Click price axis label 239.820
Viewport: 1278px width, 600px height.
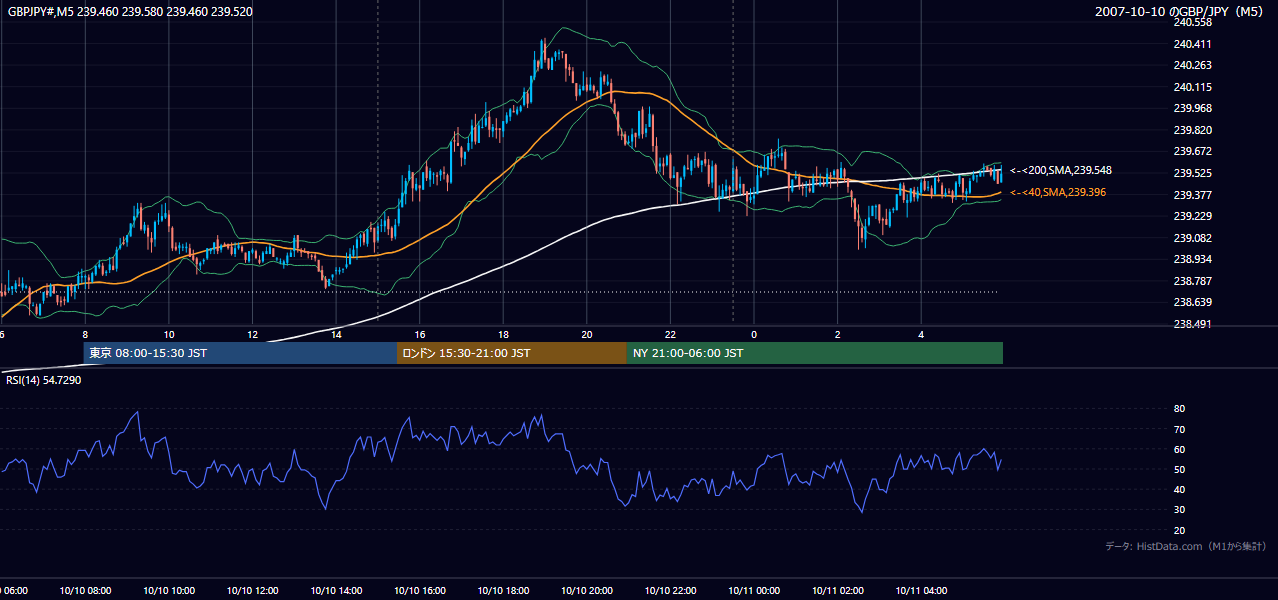(x=1192, y=130)
